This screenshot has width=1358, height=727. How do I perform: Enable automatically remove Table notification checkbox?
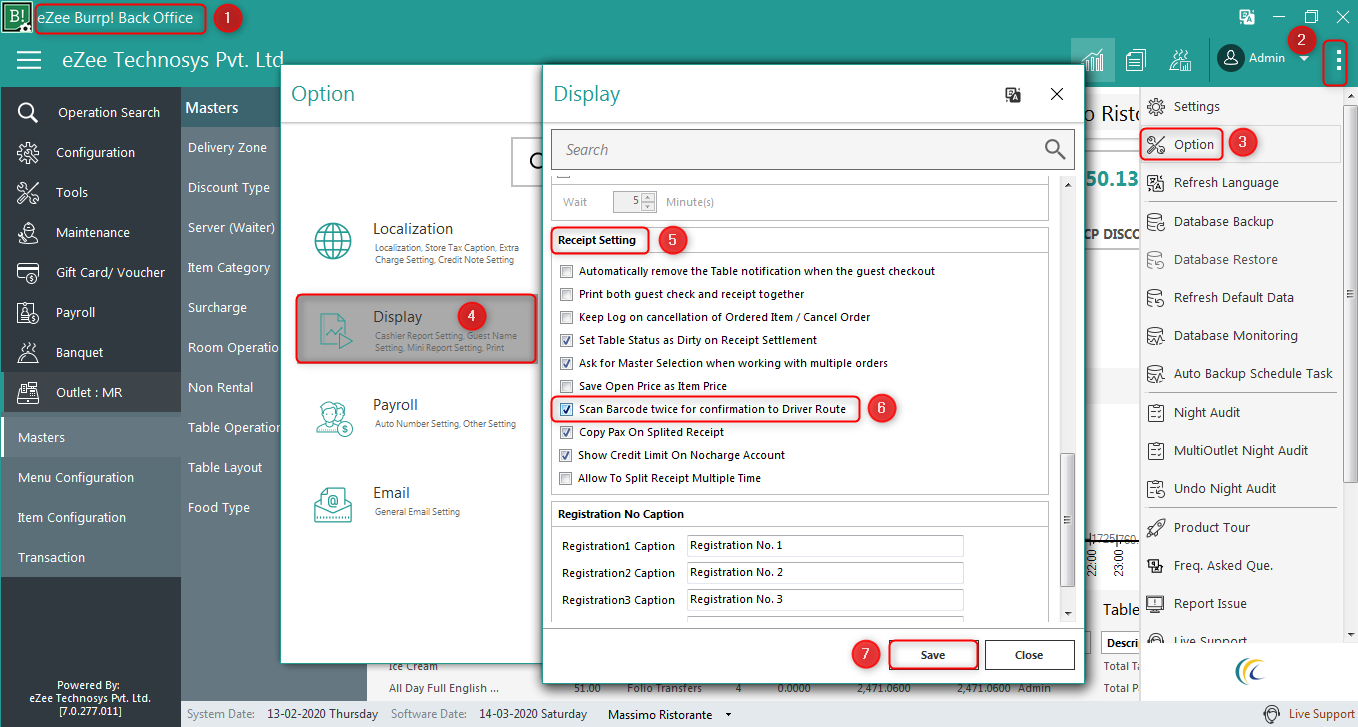(567, 271)
